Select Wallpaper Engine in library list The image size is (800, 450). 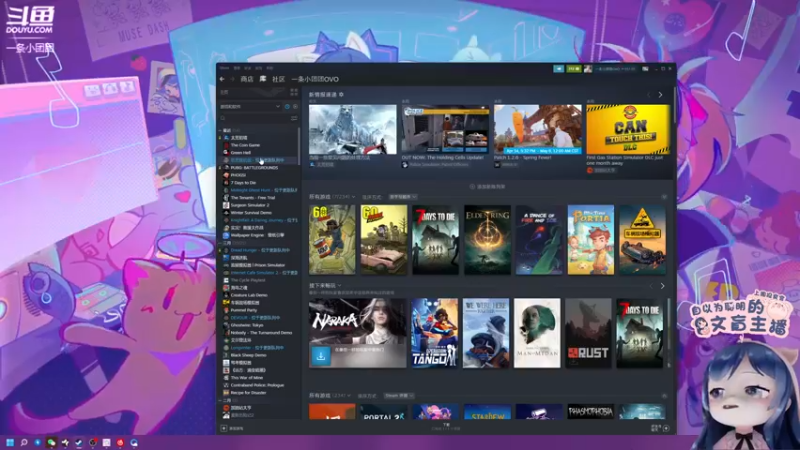point(257,235)
